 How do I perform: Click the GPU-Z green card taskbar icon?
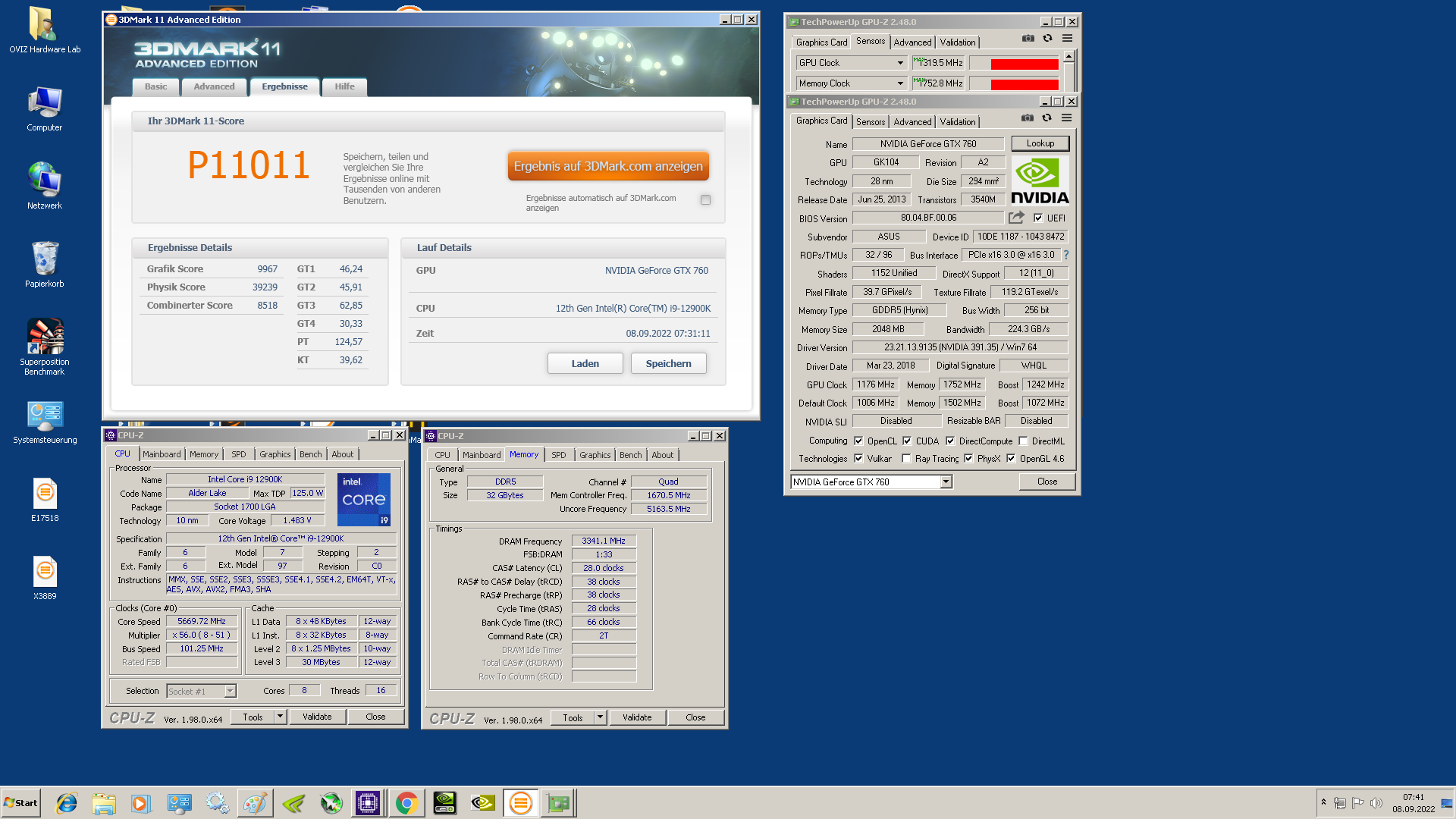(x=558, y=803)
